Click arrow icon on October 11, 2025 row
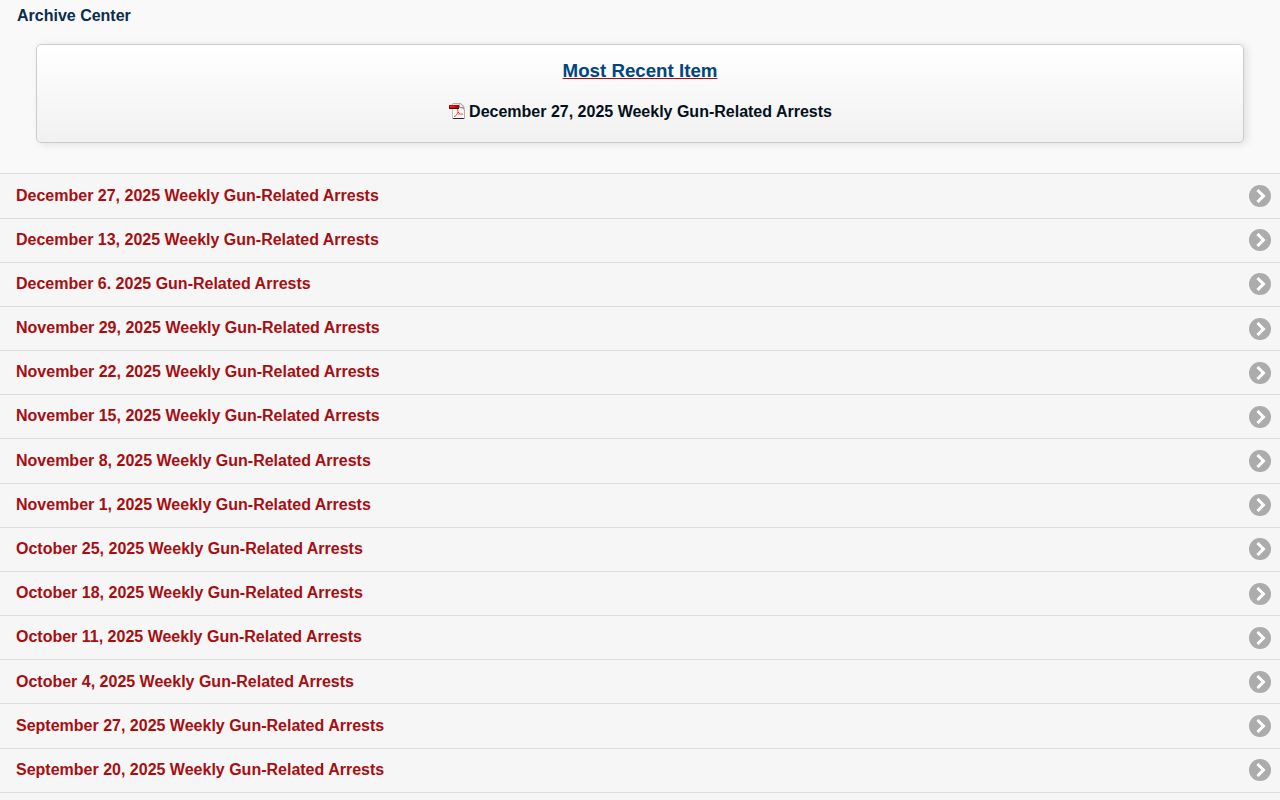Image resolution: width=1280 pixels, height=800 pixels. 1260,638
